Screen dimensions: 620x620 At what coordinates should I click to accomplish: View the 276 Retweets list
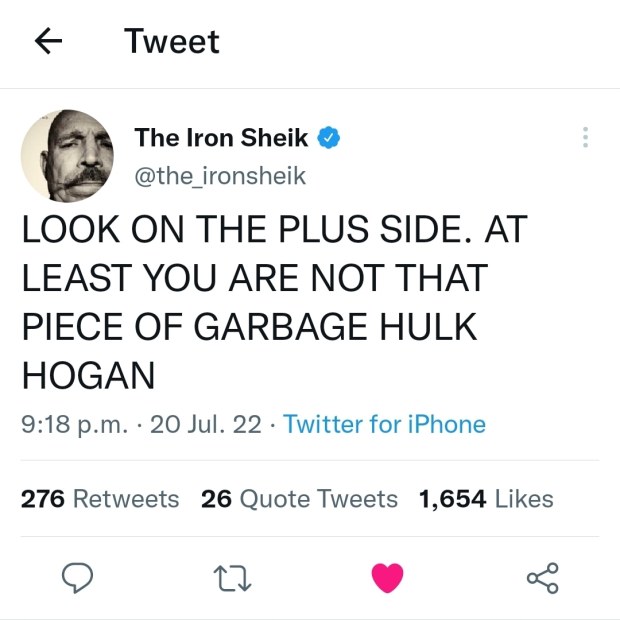click(100, 498)
